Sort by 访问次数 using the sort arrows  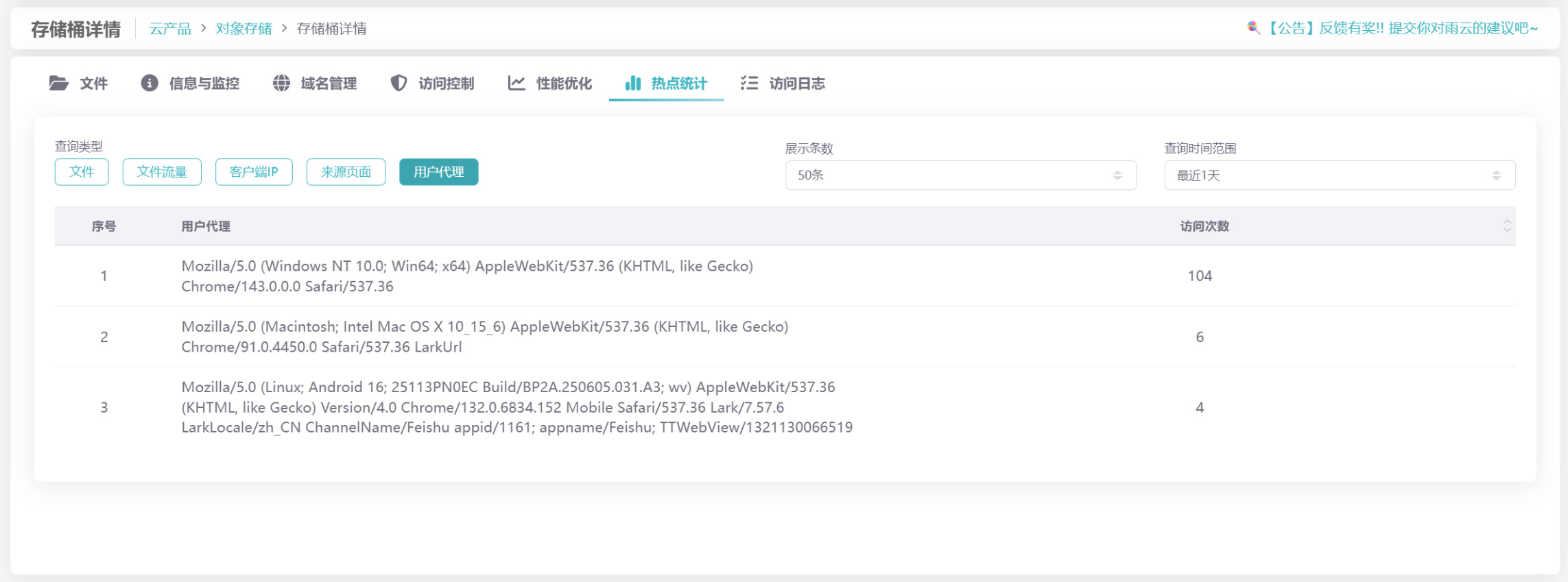click(1506, 226)
